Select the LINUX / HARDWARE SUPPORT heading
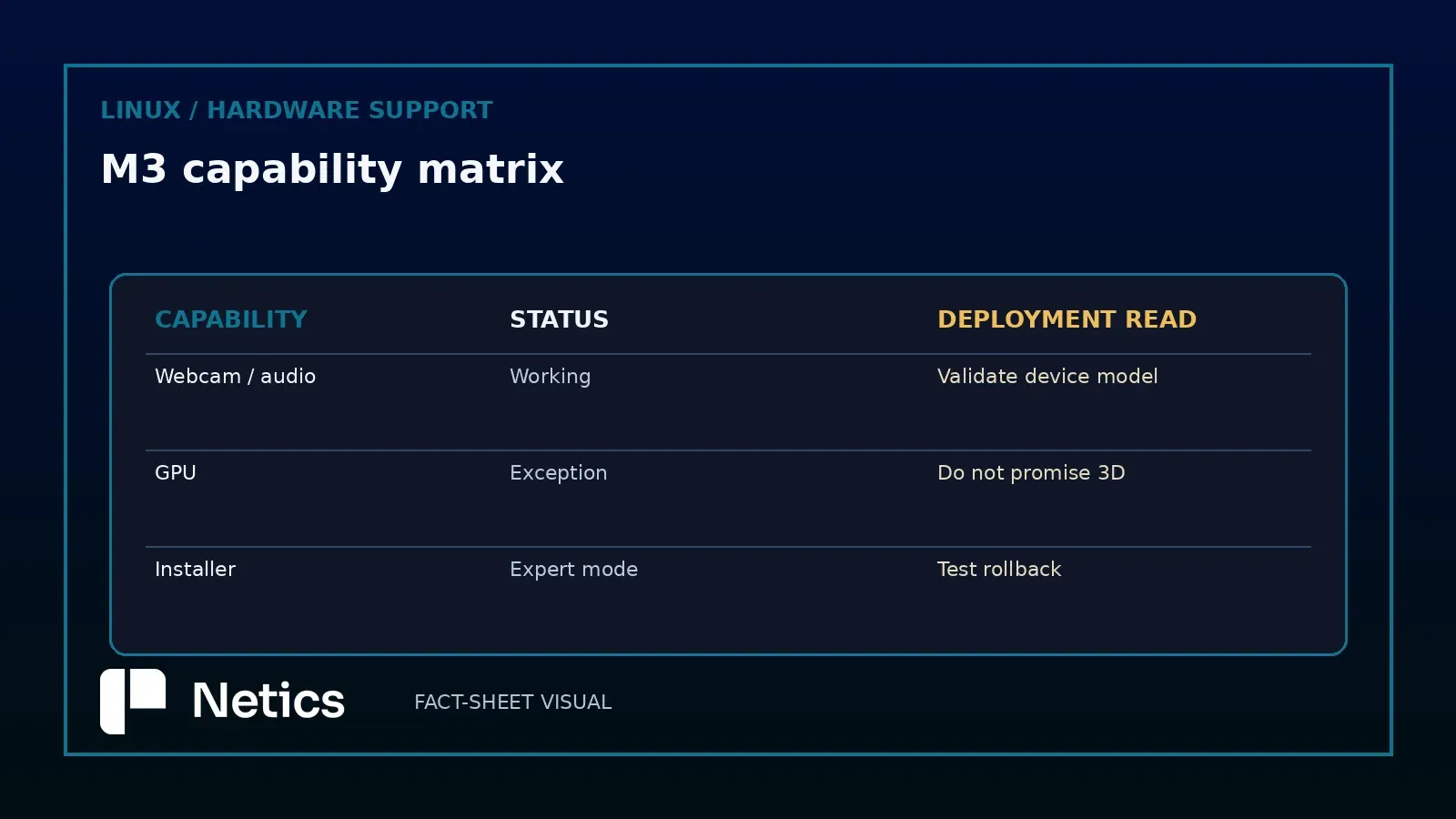The image size is (1456, 819). tap(297, 110)
